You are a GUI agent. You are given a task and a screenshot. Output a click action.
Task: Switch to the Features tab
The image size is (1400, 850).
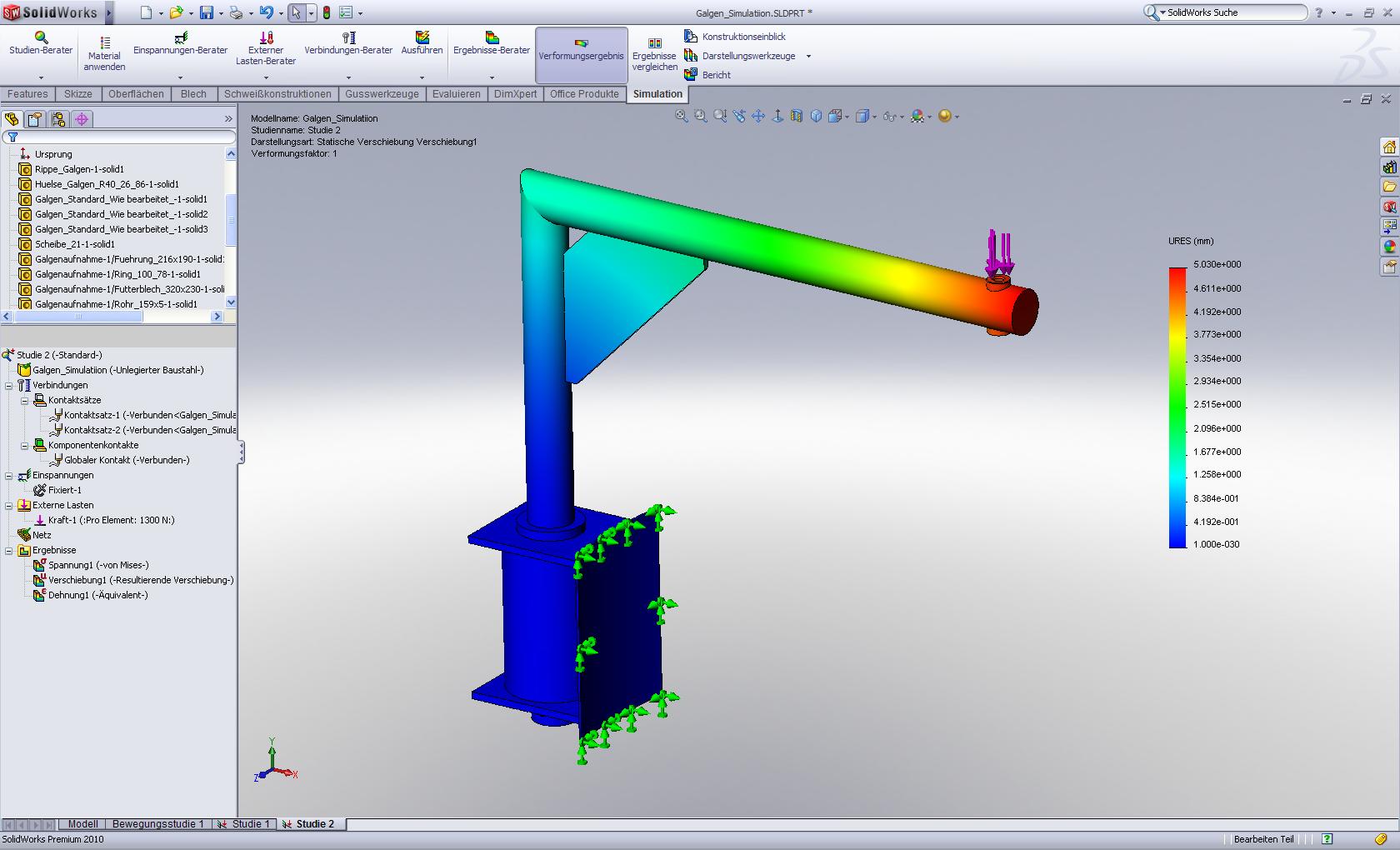click(x=27, y=94)
